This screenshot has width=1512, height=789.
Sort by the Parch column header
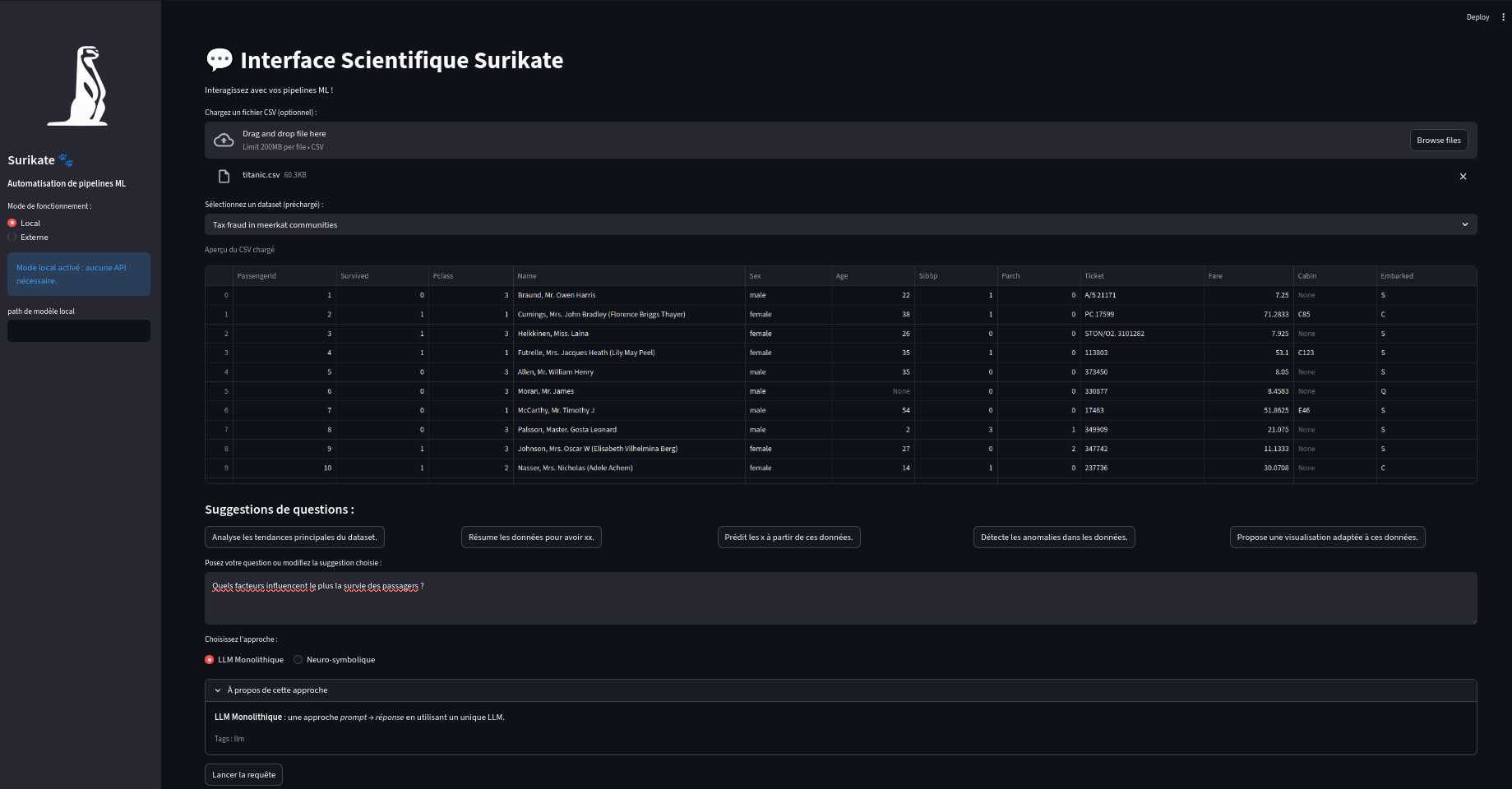[x=1038, y=276]
